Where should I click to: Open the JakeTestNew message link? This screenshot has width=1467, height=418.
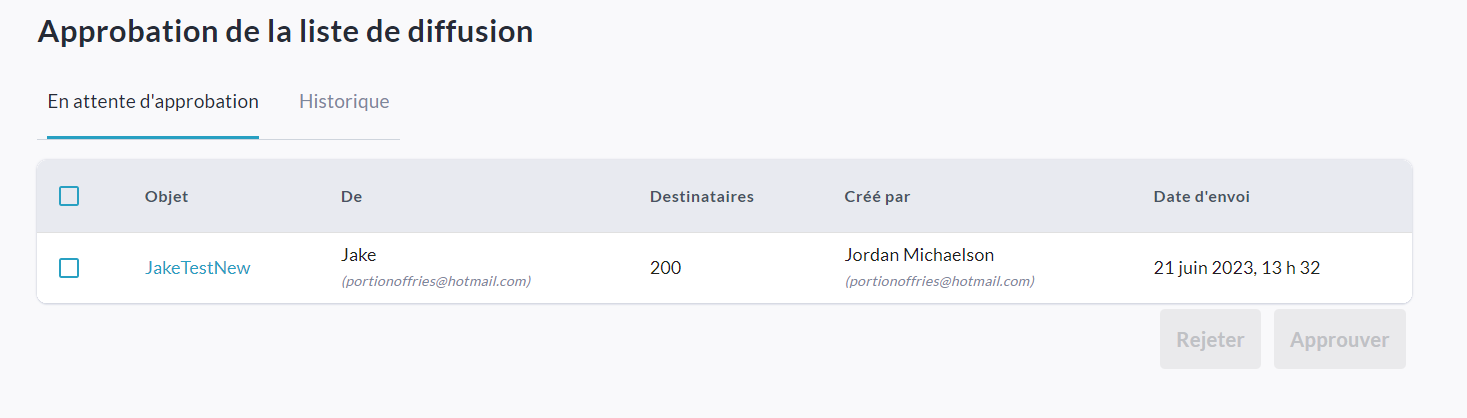tap(198, 268)
